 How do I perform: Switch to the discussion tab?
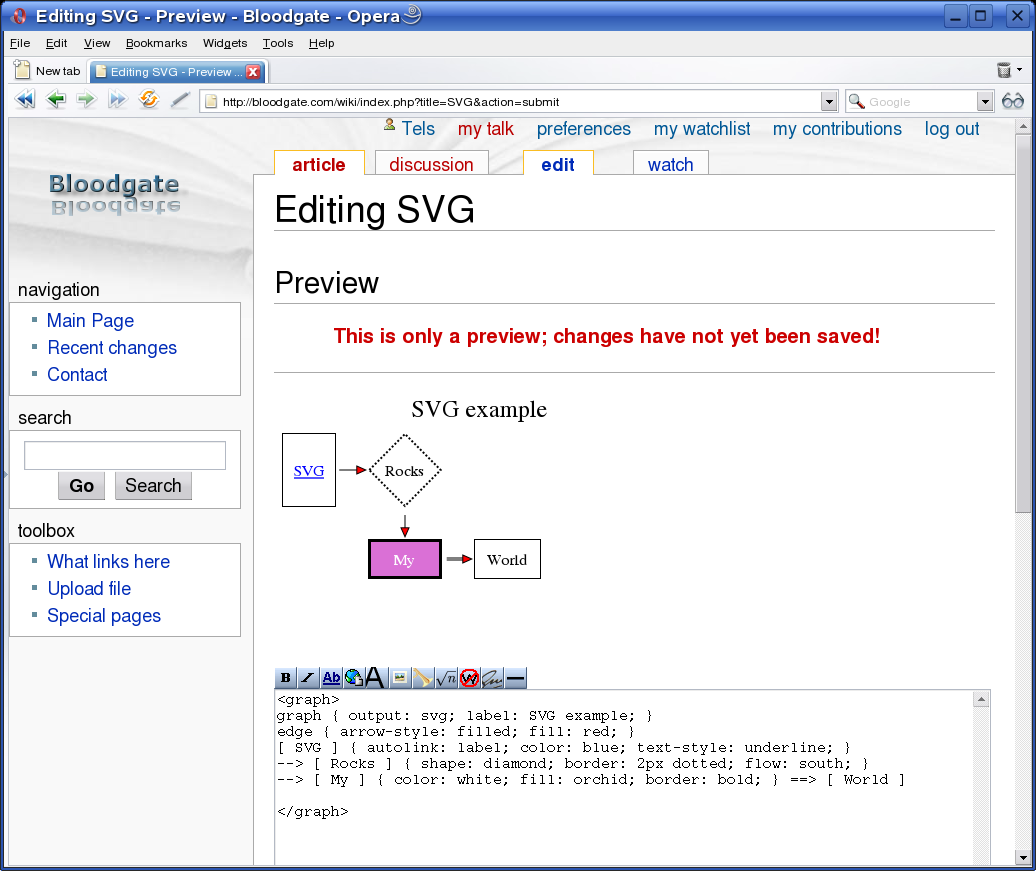(x=431, y=165)
